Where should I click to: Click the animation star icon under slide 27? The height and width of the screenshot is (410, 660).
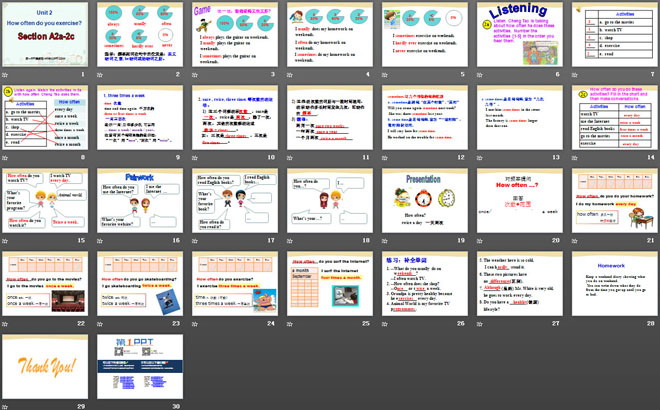[x=480, y=324]
